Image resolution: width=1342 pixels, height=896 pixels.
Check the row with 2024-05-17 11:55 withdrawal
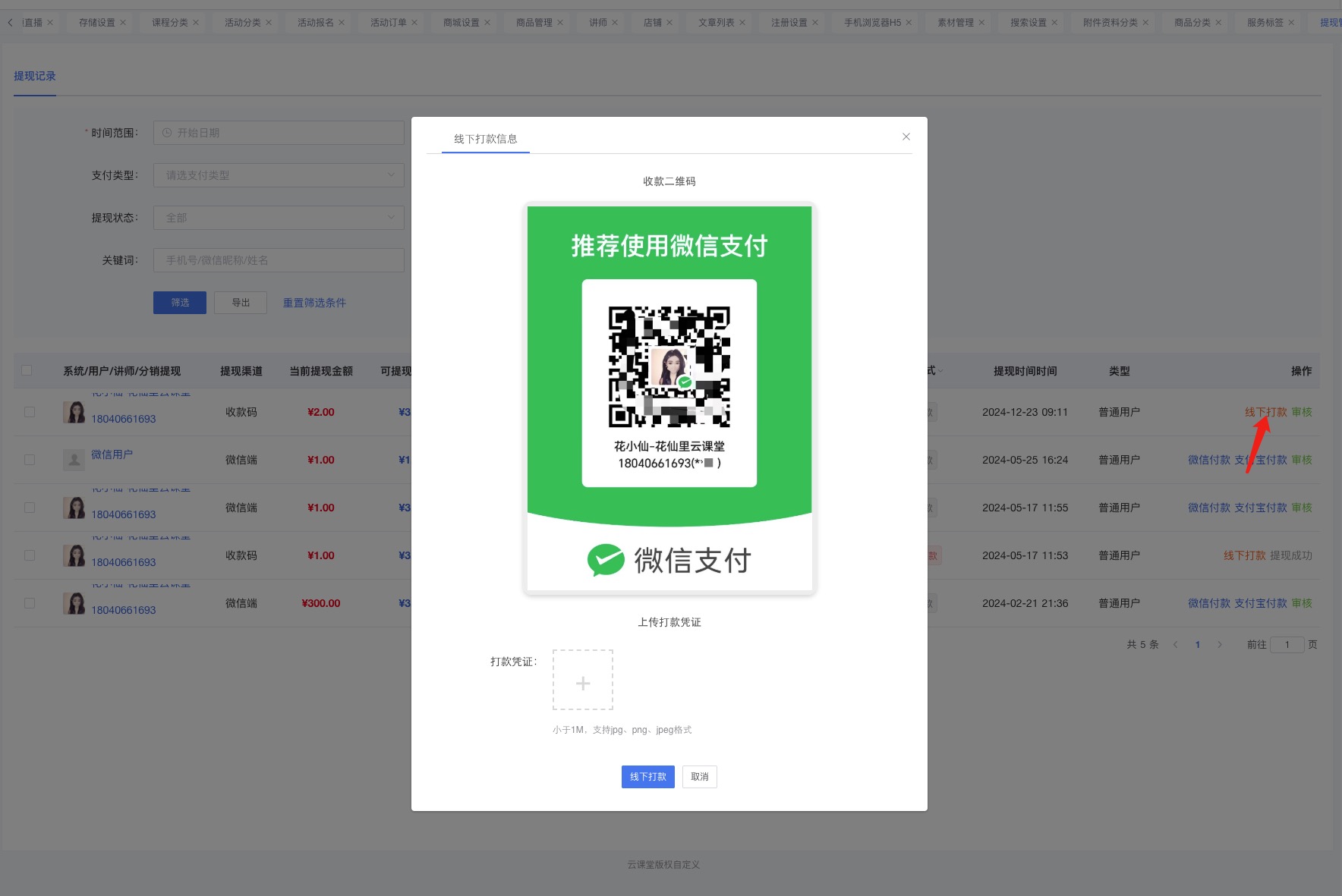click(30, 508)
